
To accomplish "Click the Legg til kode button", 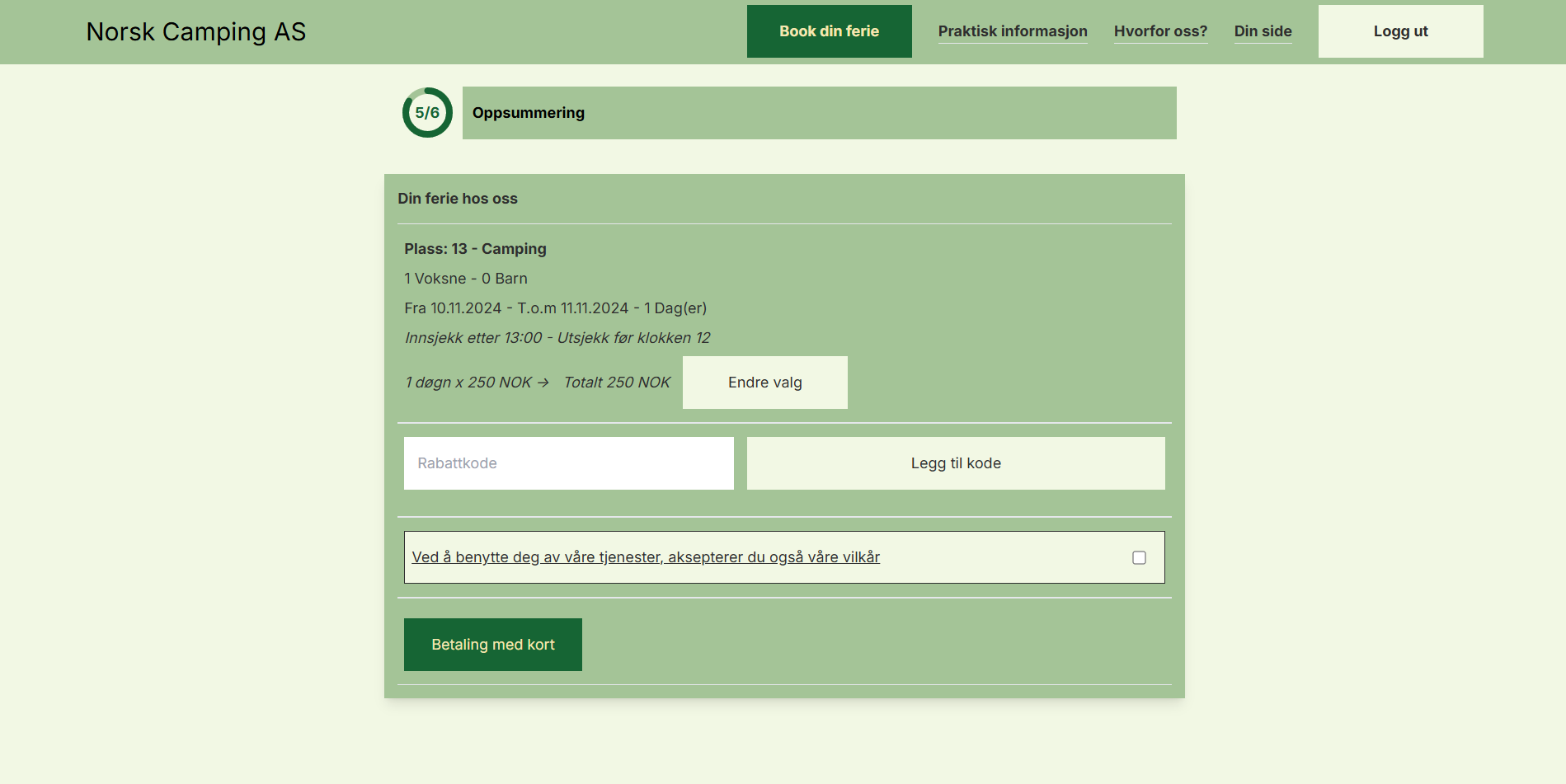I will 956,463.
